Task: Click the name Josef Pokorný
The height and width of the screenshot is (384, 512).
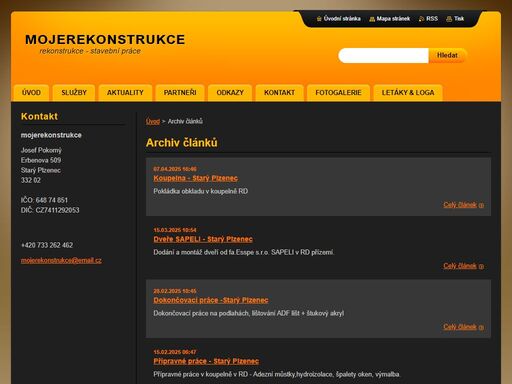Action: tap(41, 150)
